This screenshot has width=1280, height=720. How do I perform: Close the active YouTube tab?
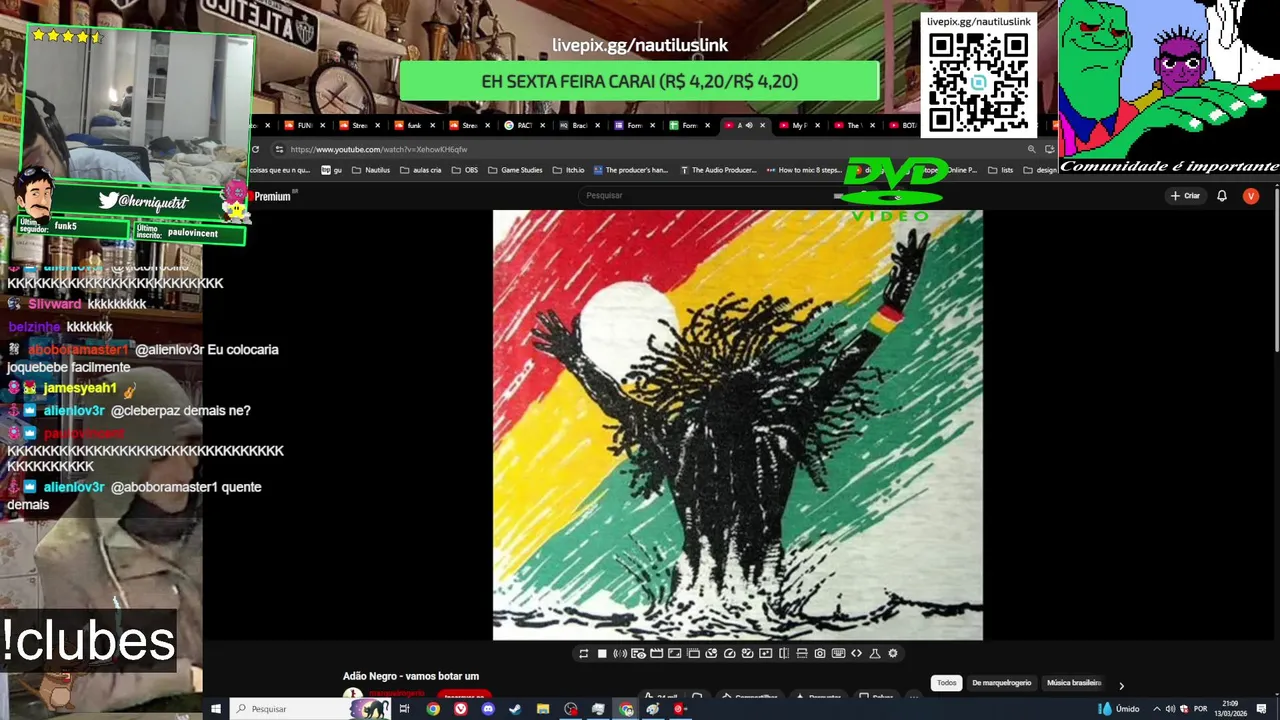(x=762, y=125)
